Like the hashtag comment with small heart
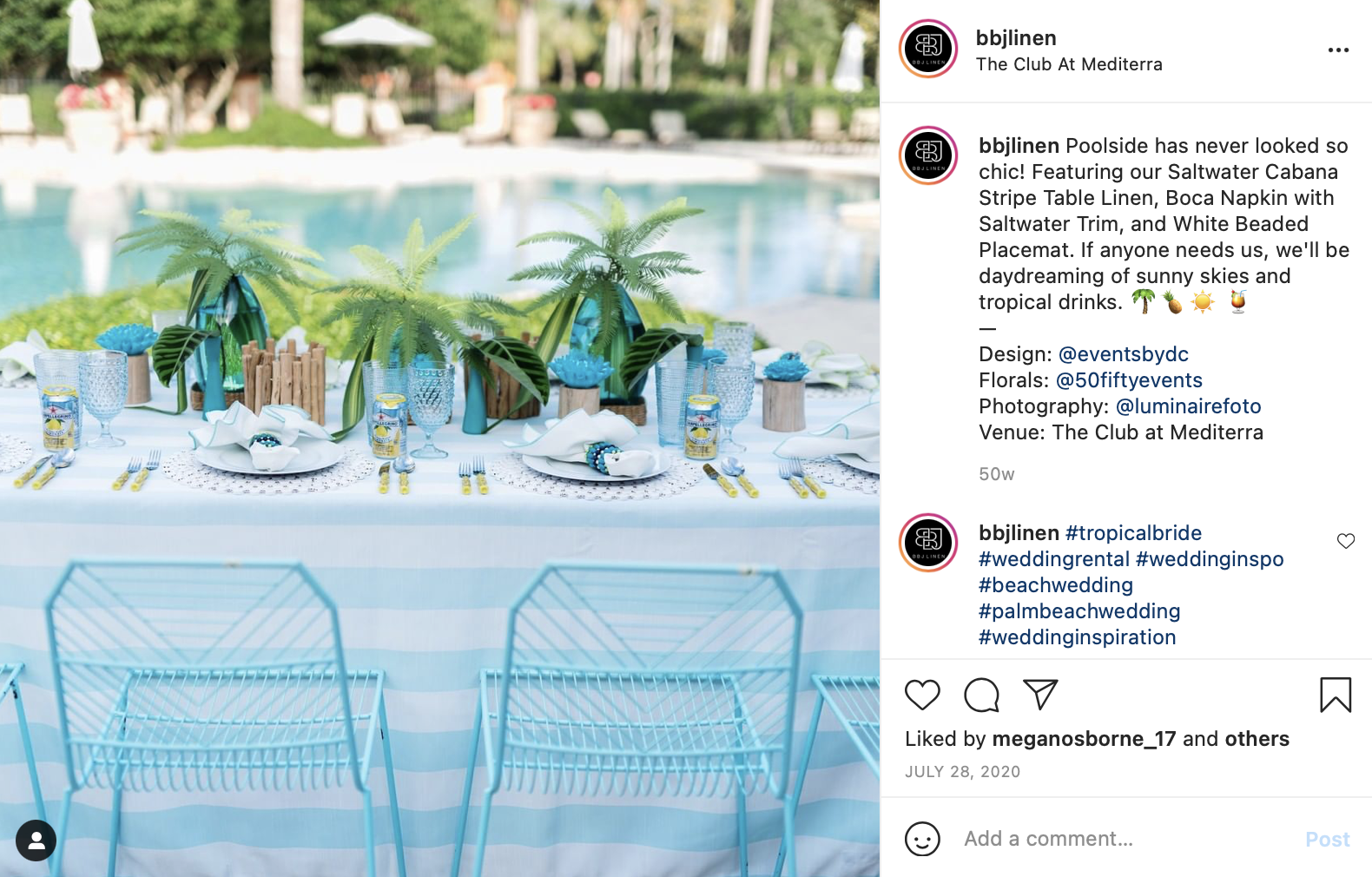This screenshot has height=877, width=1372. (1346, 541)
